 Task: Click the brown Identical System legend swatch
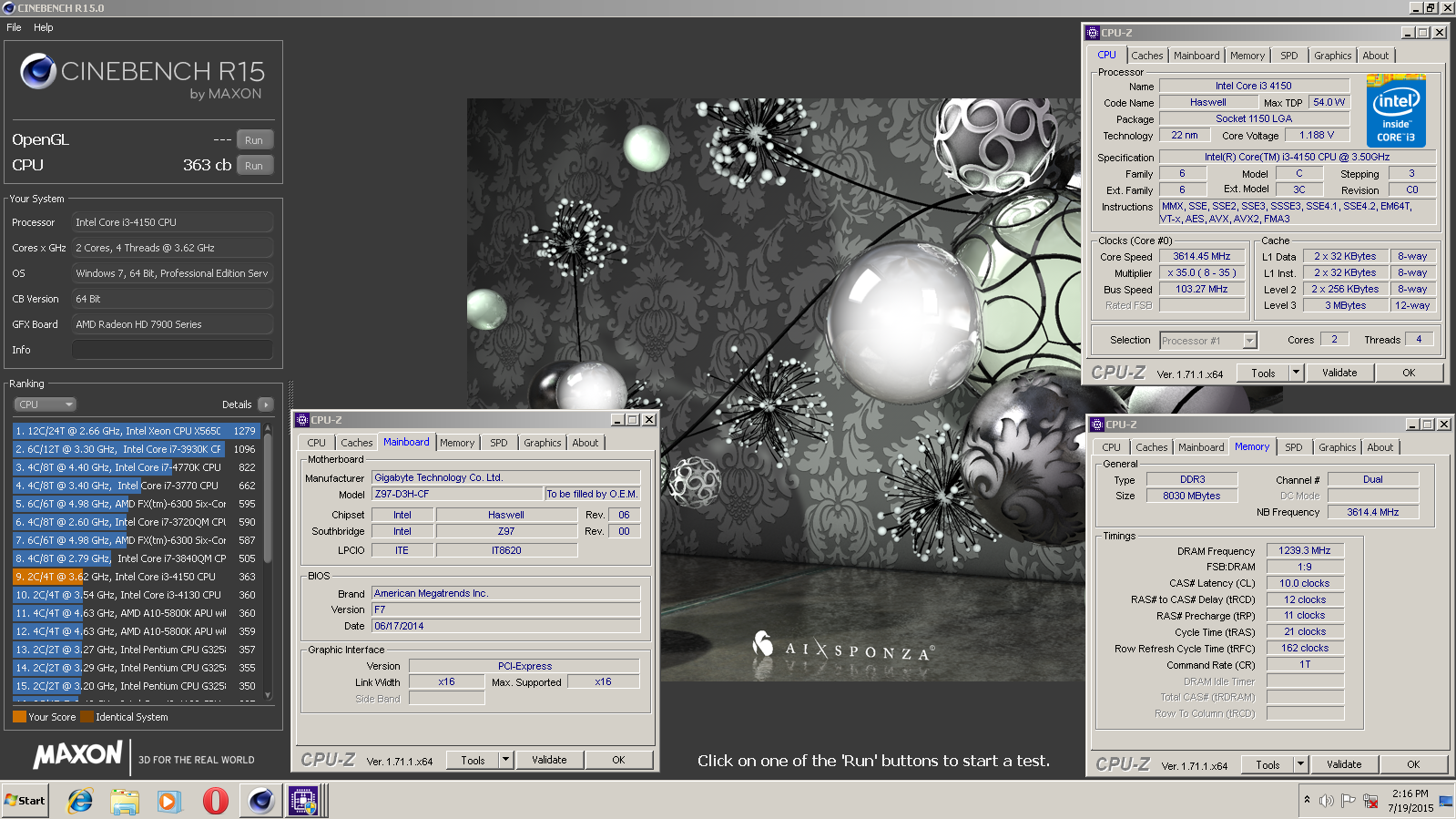click(87, 717)
